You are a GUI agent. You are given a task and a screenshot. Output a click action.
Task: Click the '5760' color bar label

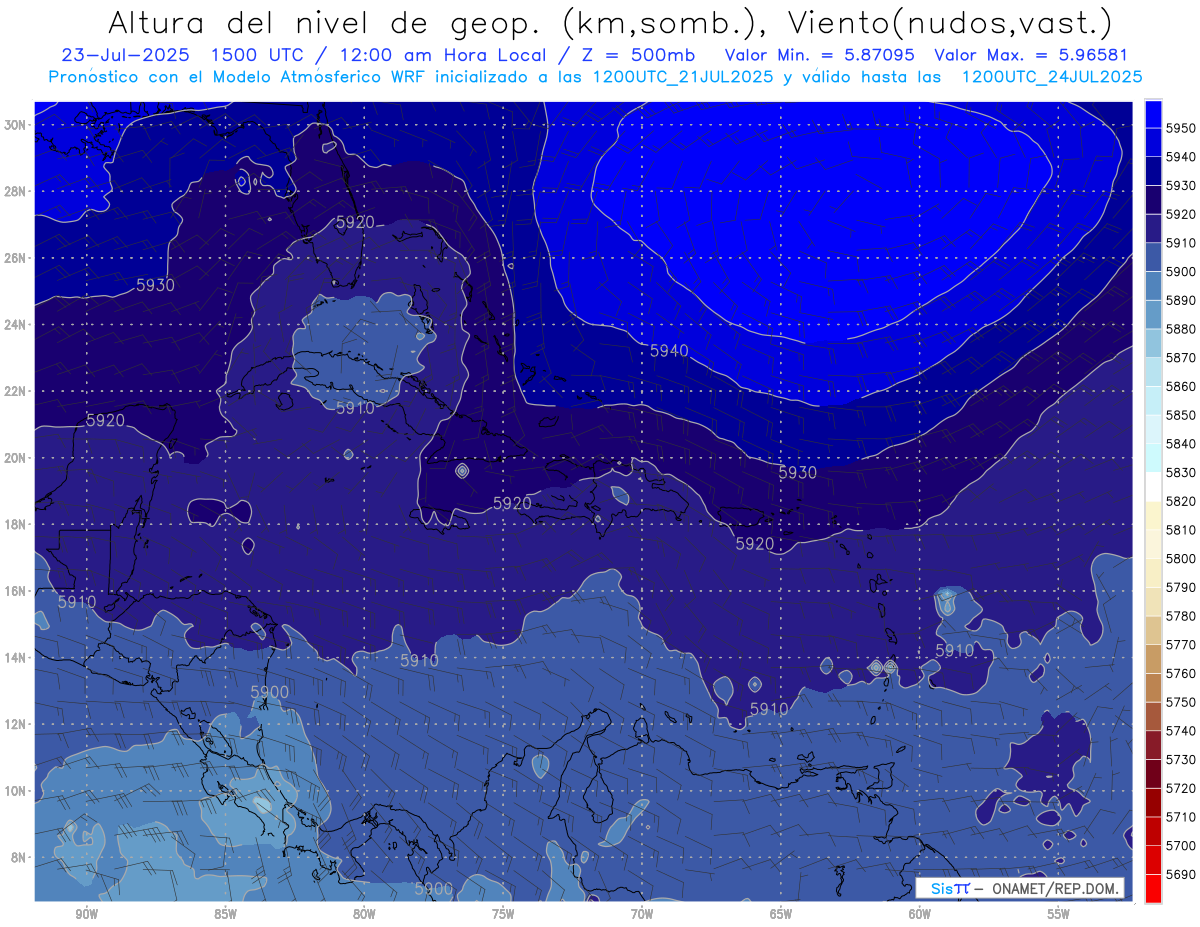[x=1181, y=673]
